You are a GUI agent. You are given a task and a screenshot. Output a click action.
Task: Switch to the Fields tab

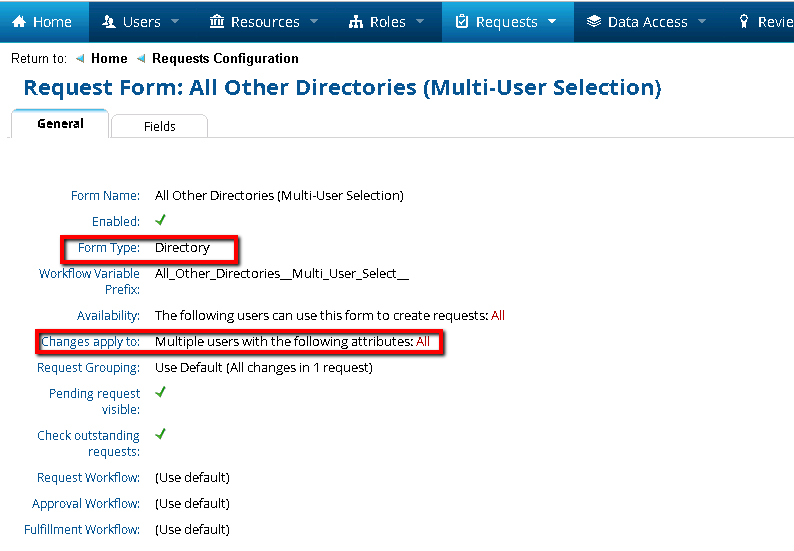coord(159,126)
